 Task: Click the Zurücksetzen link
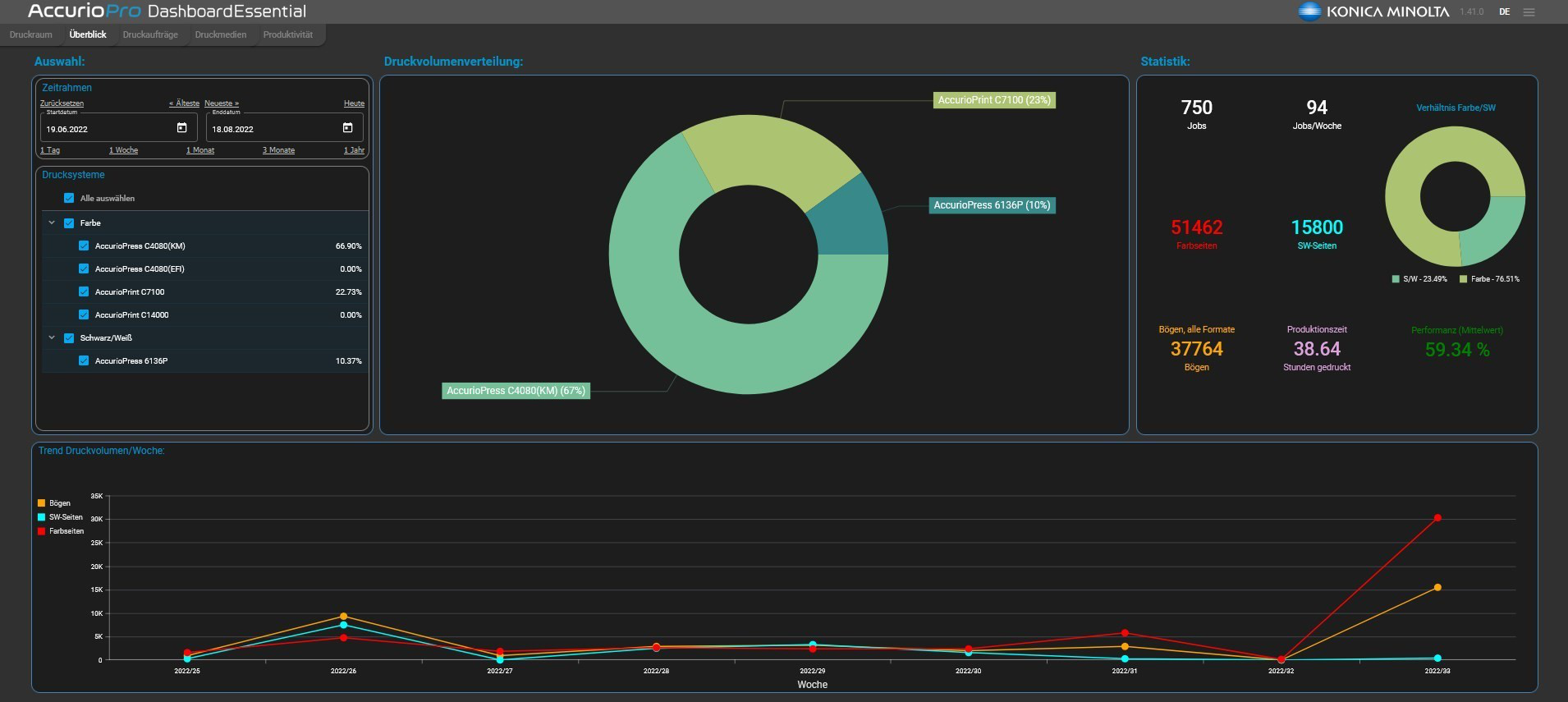click(x=62, y=103)
